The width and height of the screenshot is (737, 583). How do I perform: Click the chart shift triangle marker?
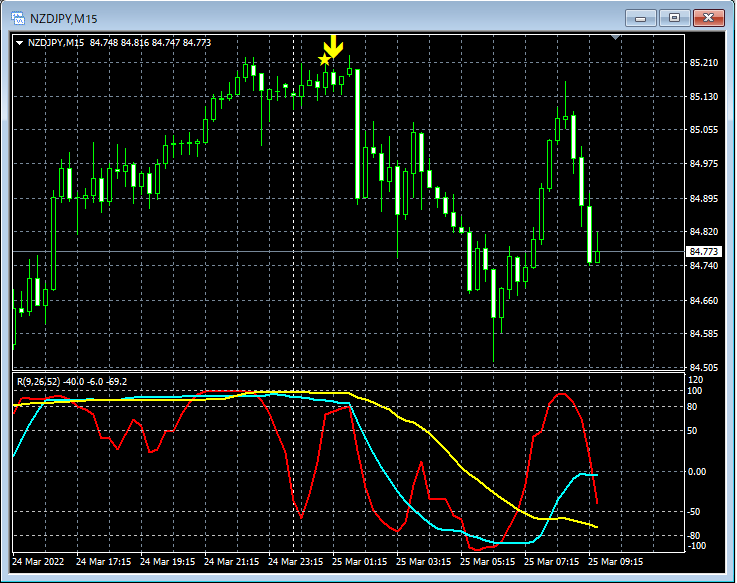(616, 37)
